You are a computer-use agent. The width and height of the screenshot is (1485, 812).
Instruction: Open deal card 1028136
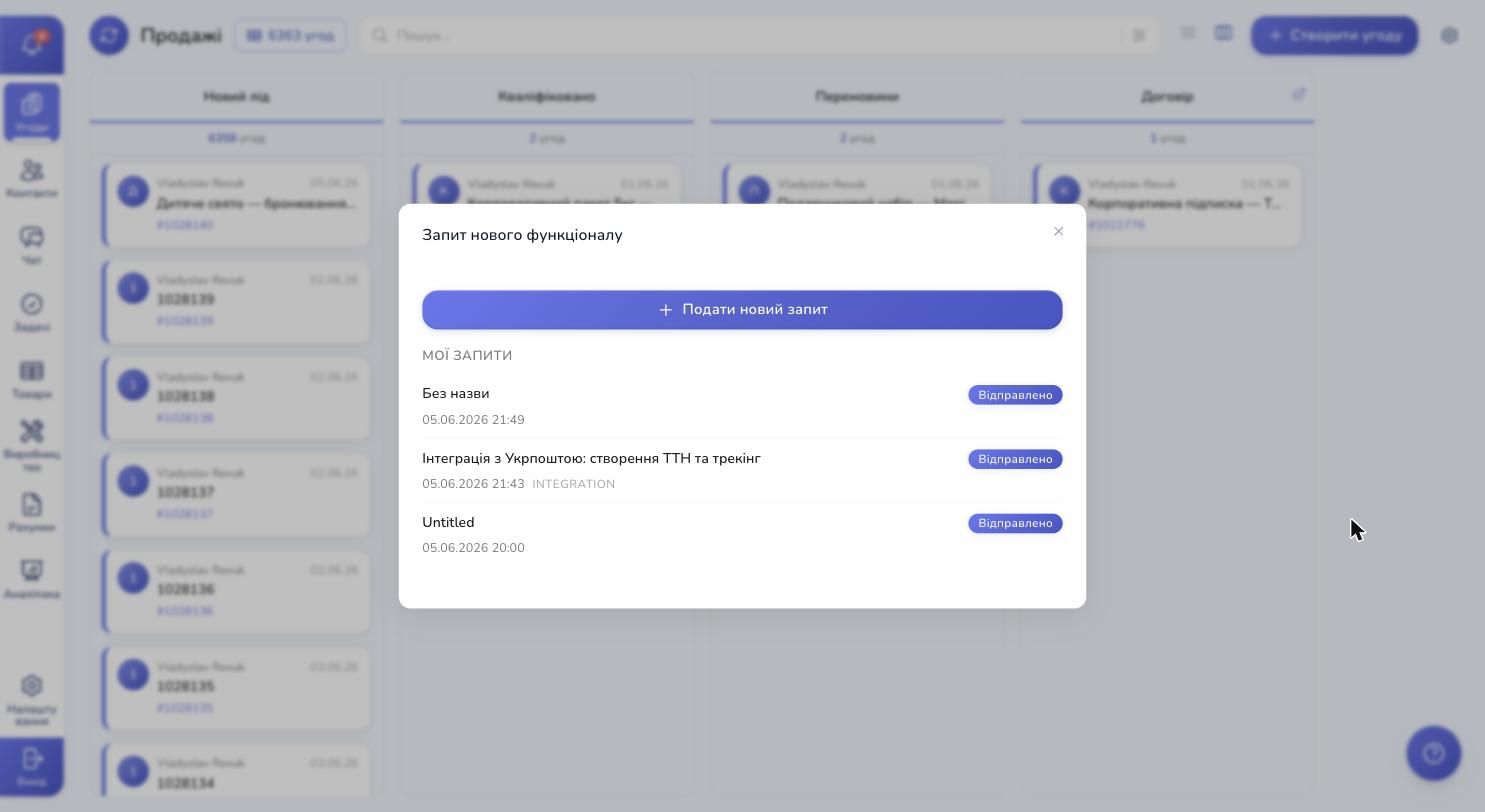click(236, 592)
